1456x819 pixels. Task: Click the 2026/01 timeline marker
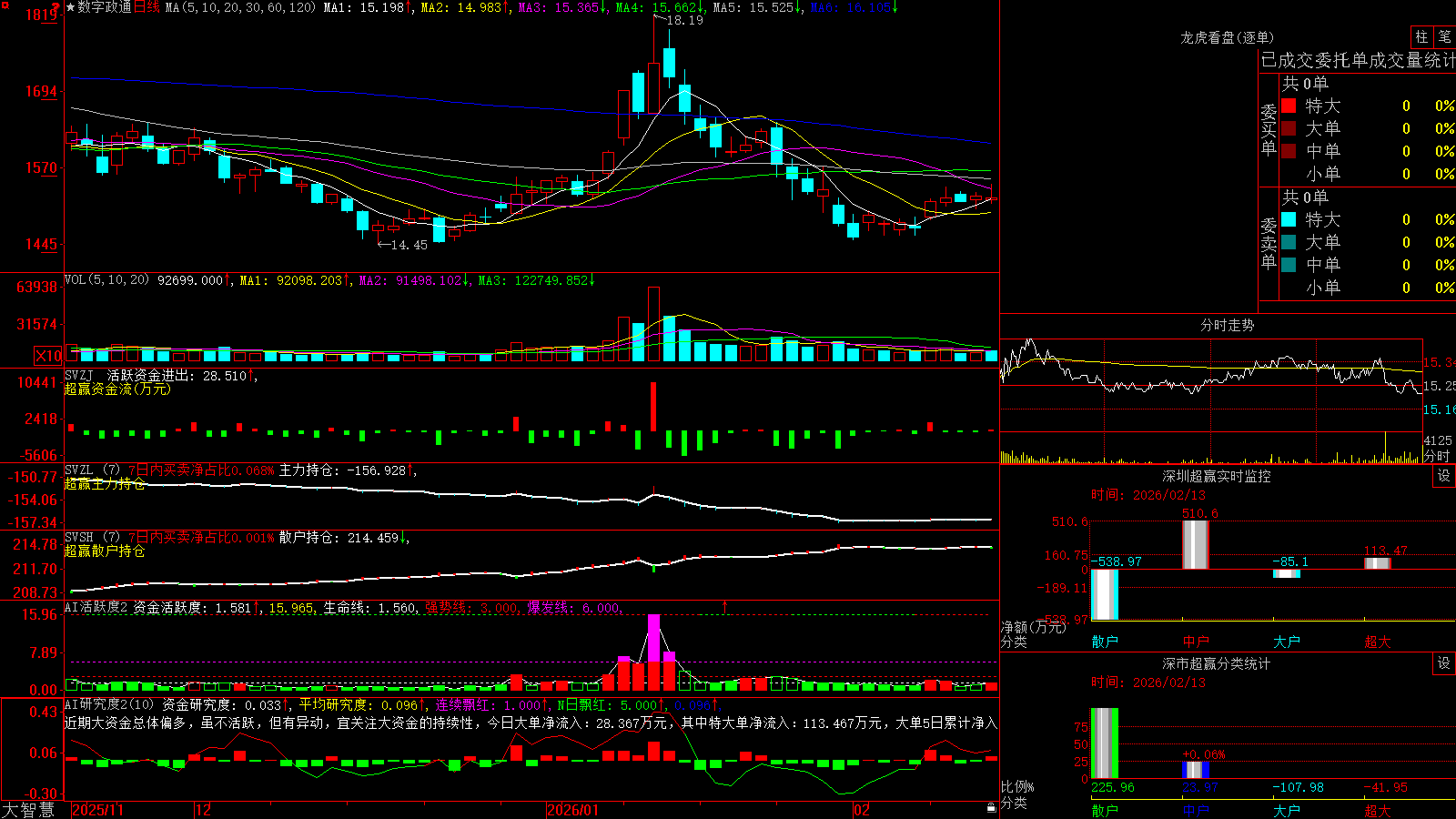point(573,810)
